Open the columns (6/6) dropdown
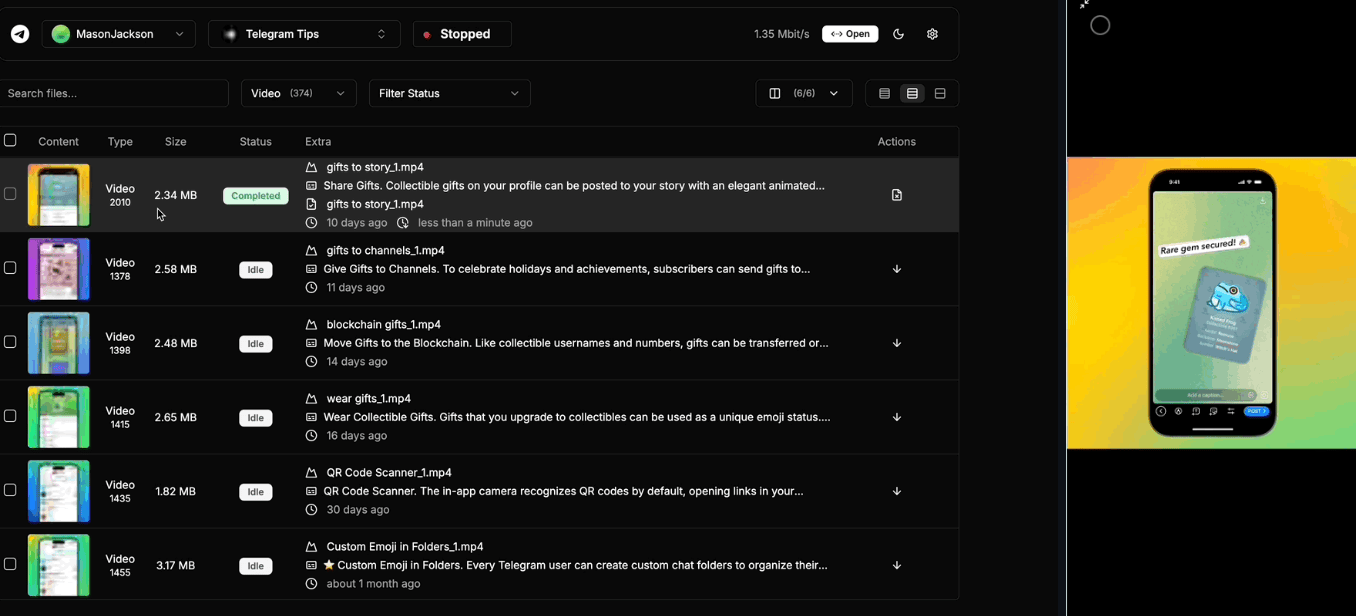This screenshot has width=1356, height=616. (804, 93)
